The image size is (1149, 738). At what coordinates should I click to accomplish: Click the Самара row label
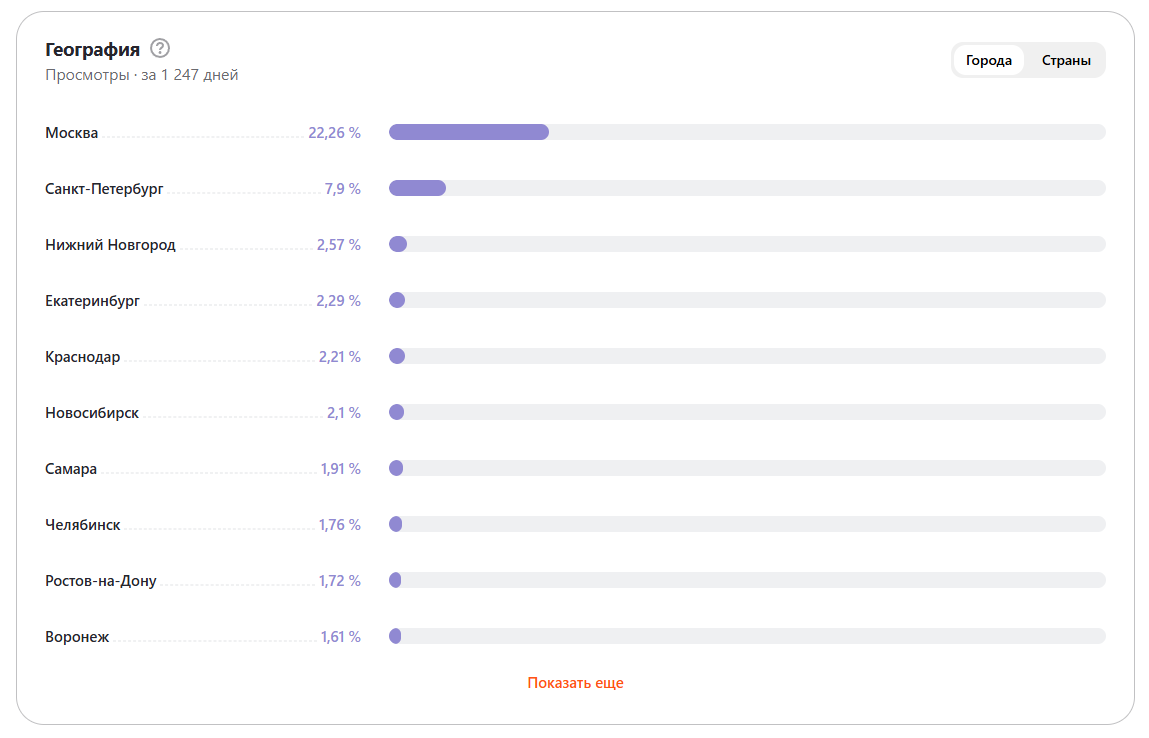point(71,469)
